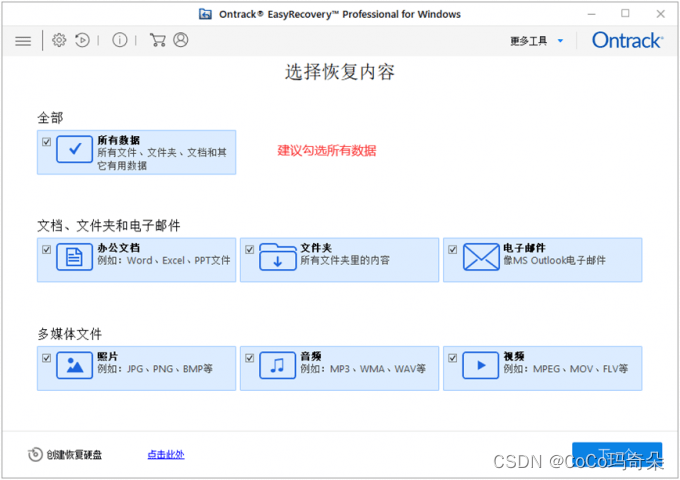Toggle the 文件夹 checkbox
This screenshot has width=680, height=480.
pos(250,249)
